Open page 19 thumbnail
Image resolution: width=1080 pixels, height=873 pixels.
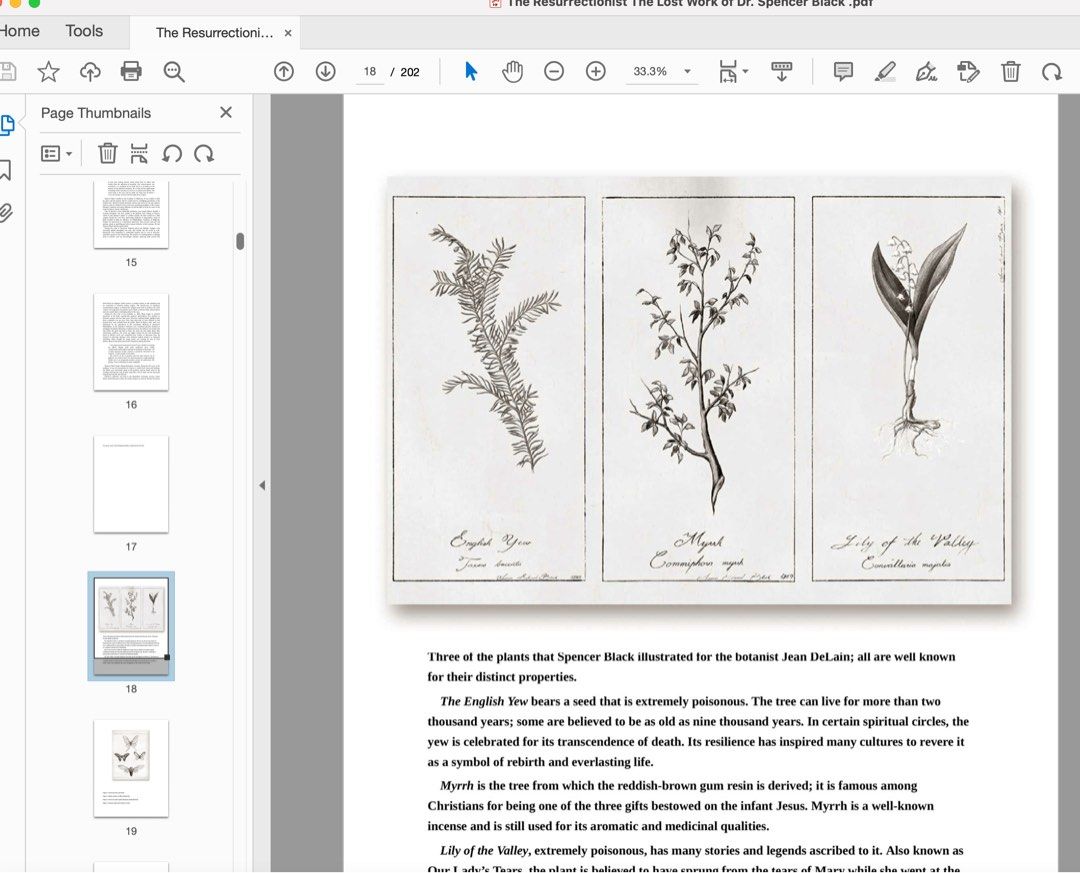(x=131, y=768)
